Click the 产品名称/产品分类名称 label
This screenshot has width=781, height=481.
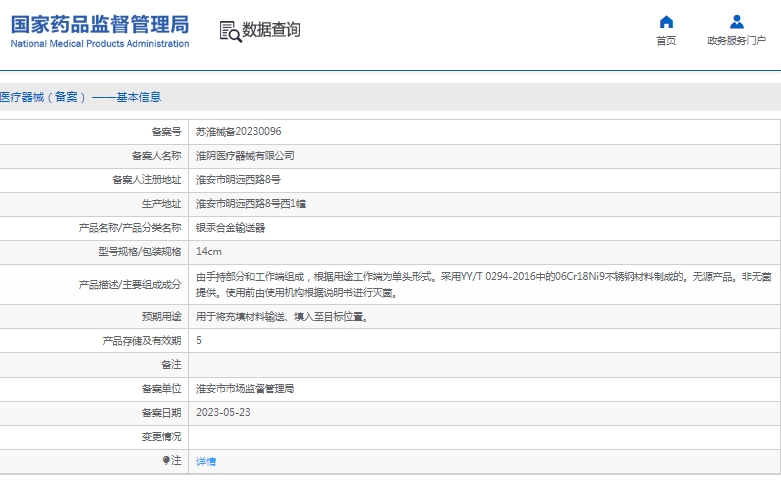tap(130, 228)
